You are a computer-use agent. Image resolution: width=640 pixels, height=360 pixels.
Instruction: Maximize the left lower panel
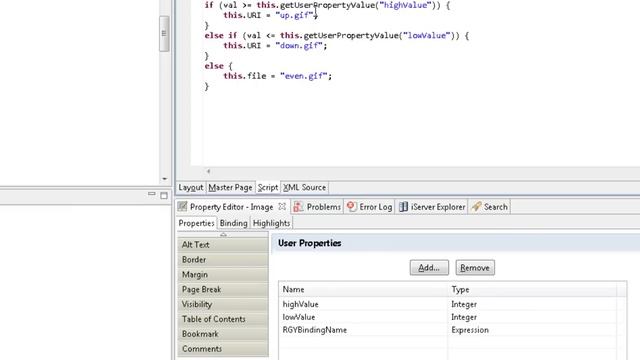click(x=164, y=196)
